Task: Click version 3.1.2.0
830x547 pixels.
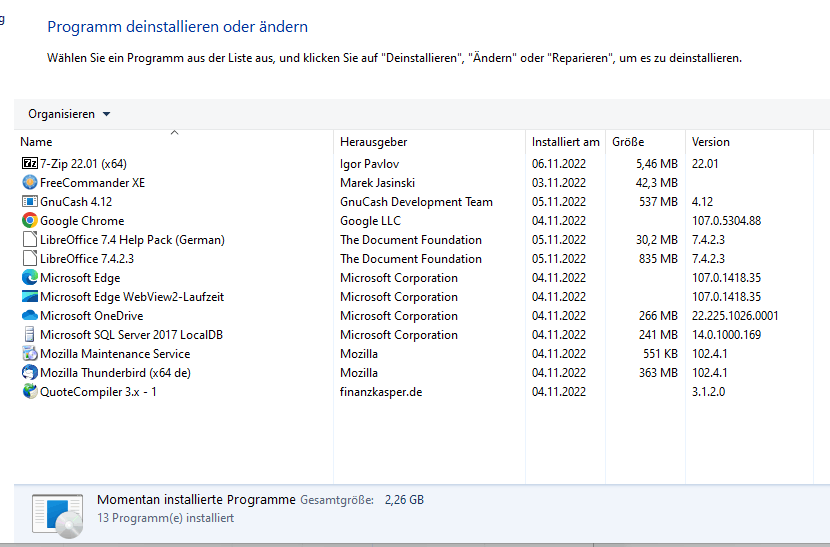Action: (708, 392)
